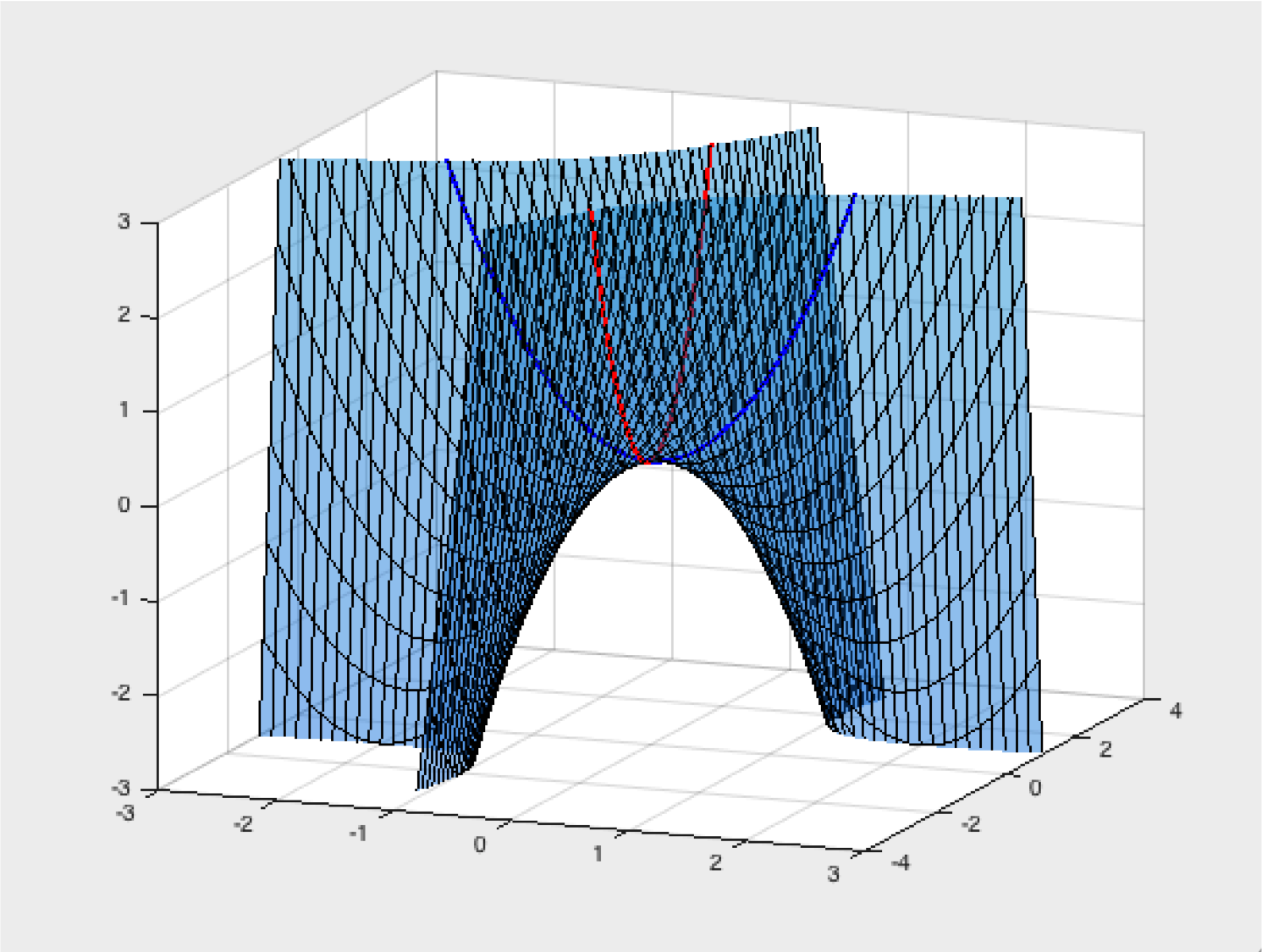
Task: Select the "0" tick on the front horizontal axis
Action: tap(480, 845)
